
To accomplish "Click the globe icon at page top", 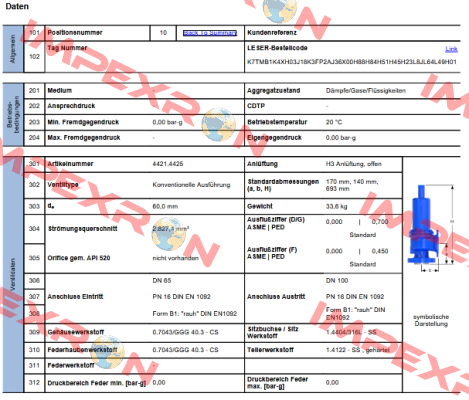I will pyautogui.click(x=279, y=10).
